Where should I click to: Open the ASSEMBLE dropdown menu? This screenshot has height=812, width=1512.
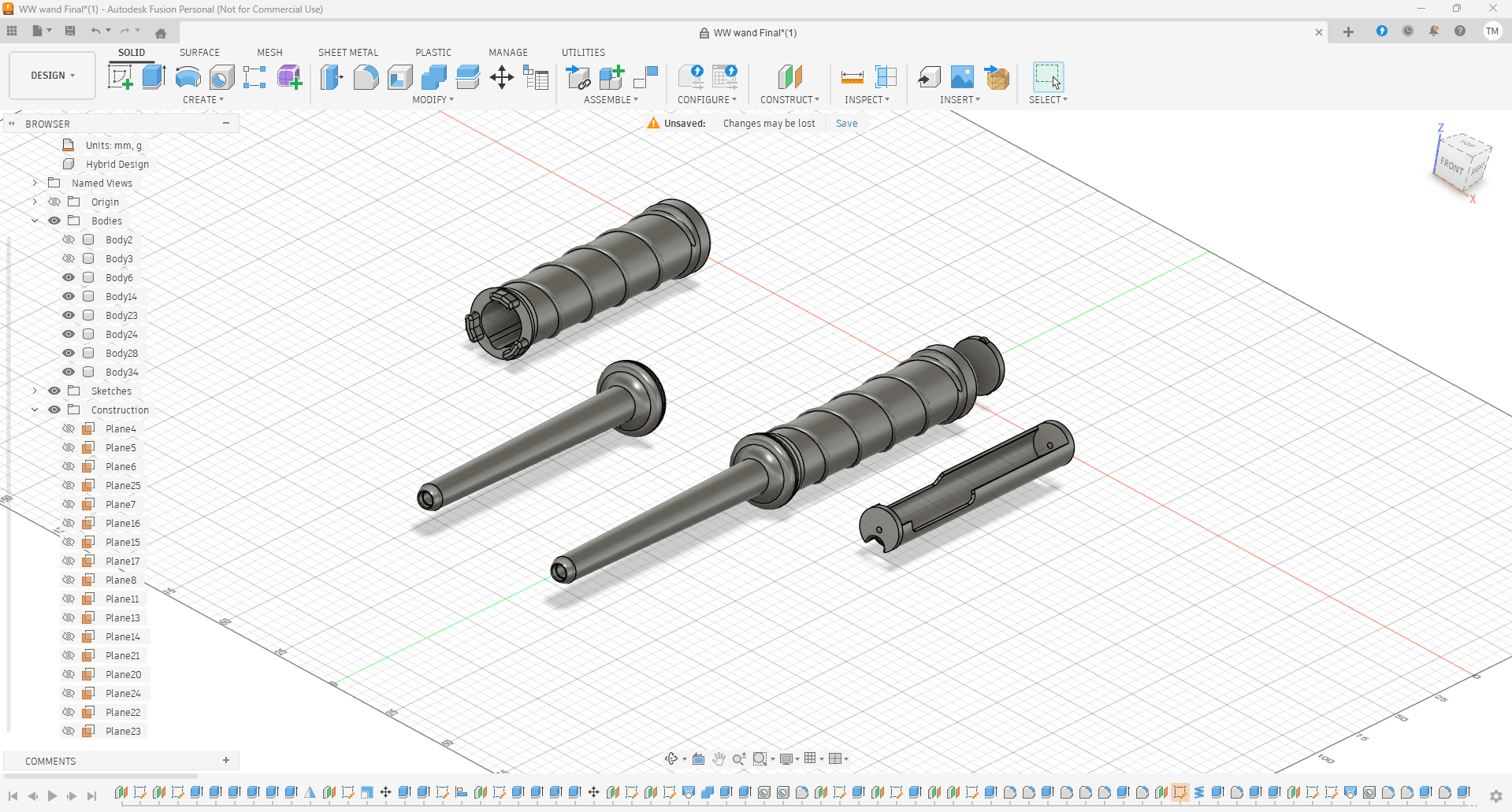(611, 100)
